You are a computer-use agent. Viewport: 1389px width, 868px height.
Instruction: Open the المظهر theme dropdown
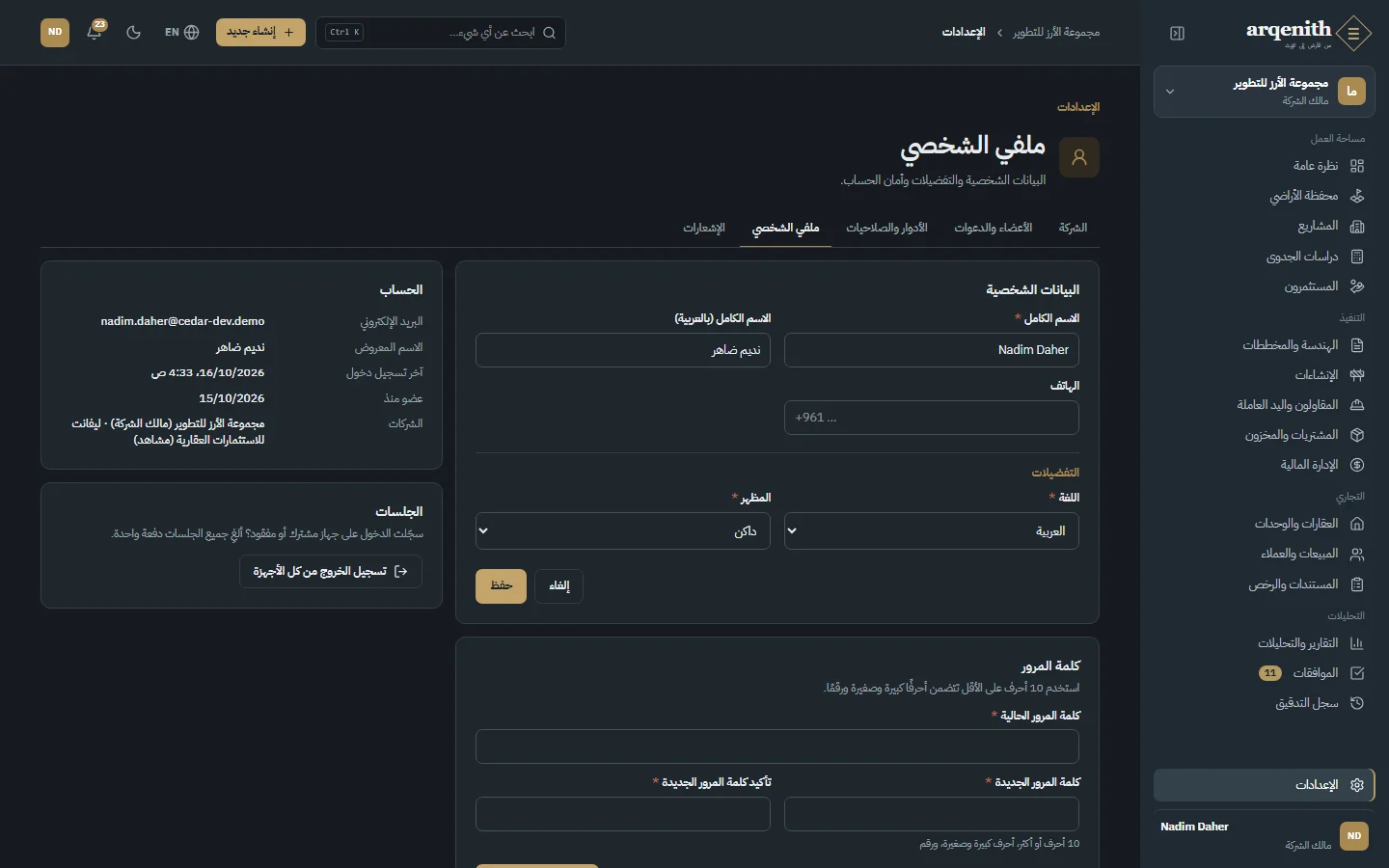(x=623, y=531)
